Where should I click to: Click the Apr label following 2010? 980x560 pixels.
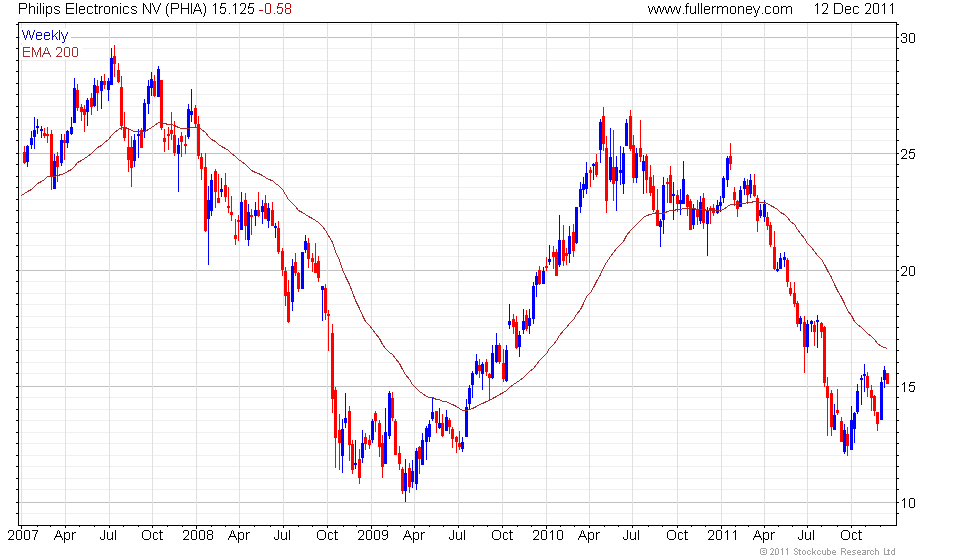589,536
